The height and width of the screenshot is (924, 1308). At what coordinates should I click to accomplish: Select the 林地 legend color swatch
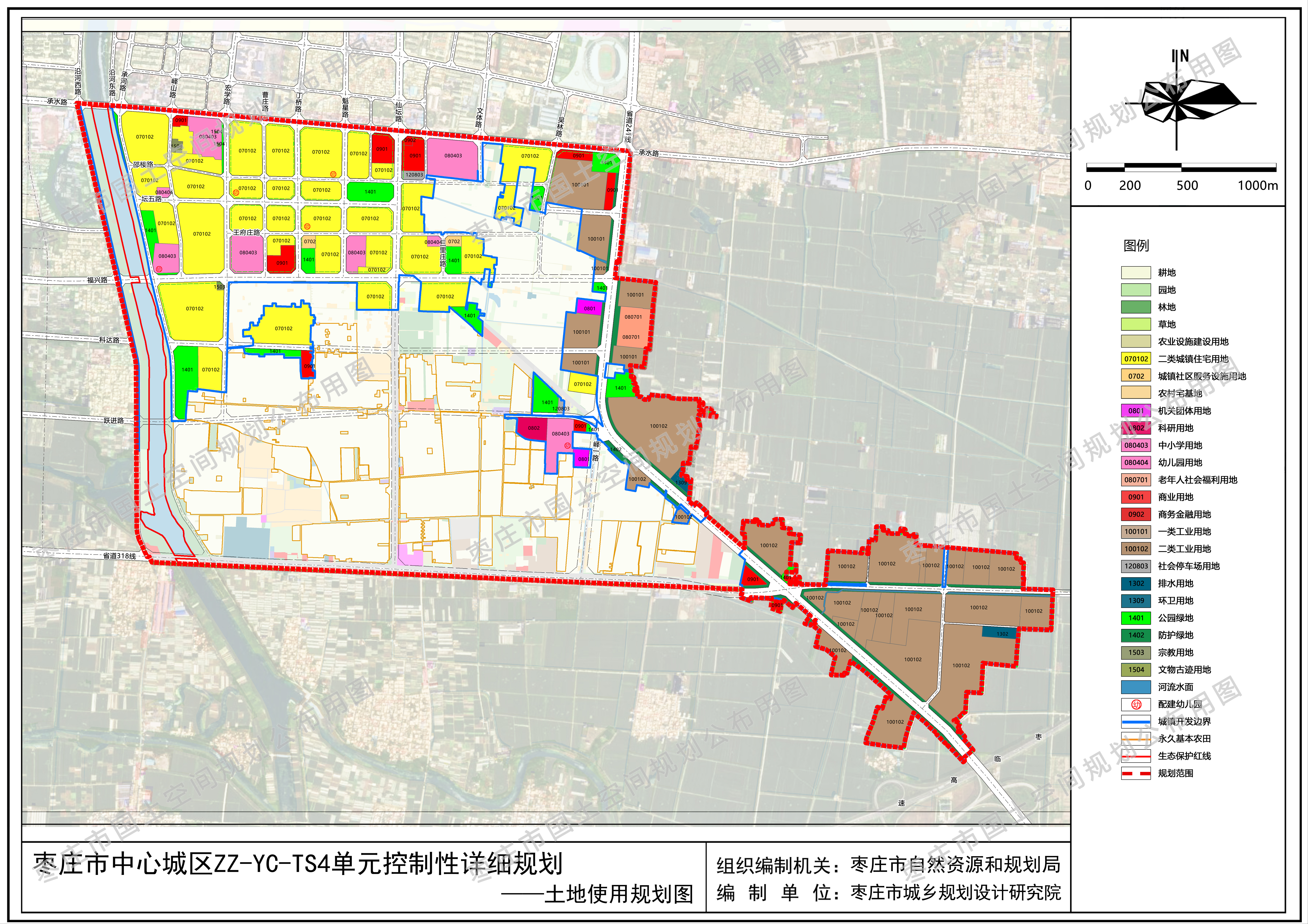tap(1136, 307)
